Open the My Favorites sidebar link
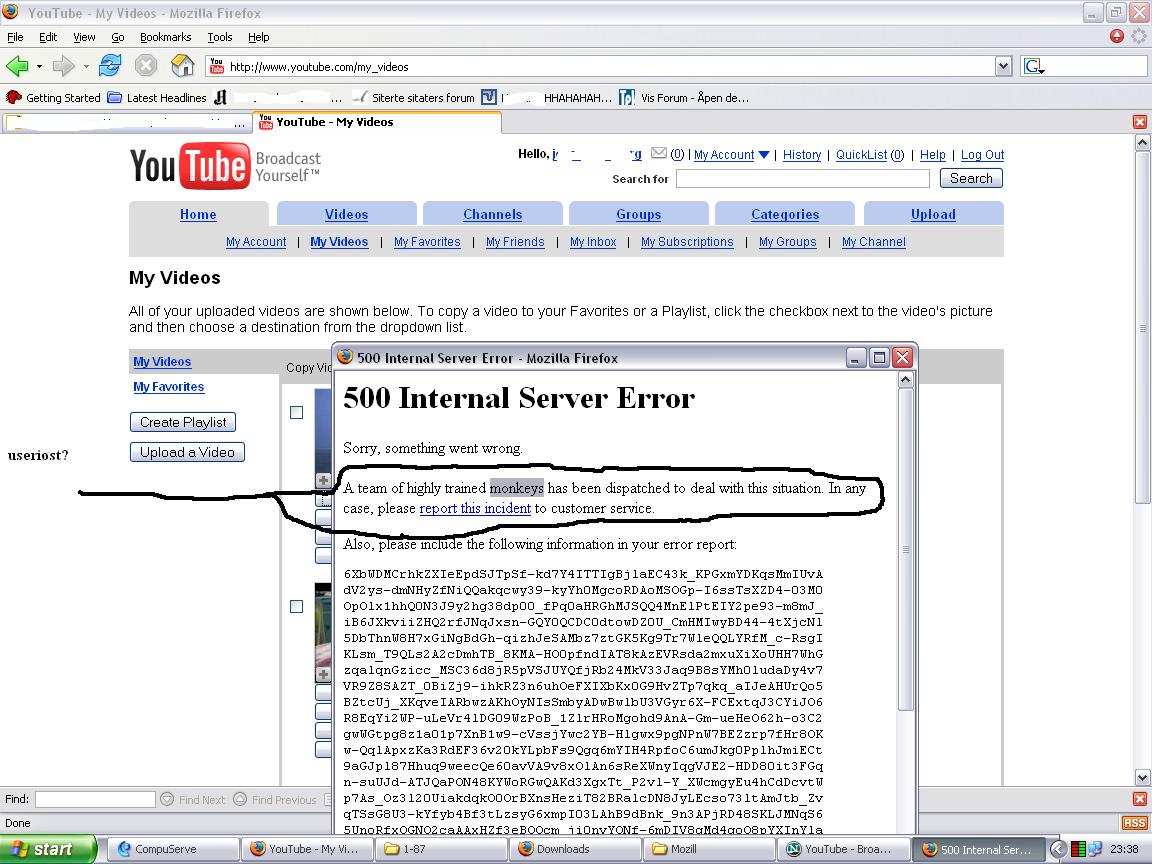This screenshot has height=864, width=1152. tap(169, 387)
